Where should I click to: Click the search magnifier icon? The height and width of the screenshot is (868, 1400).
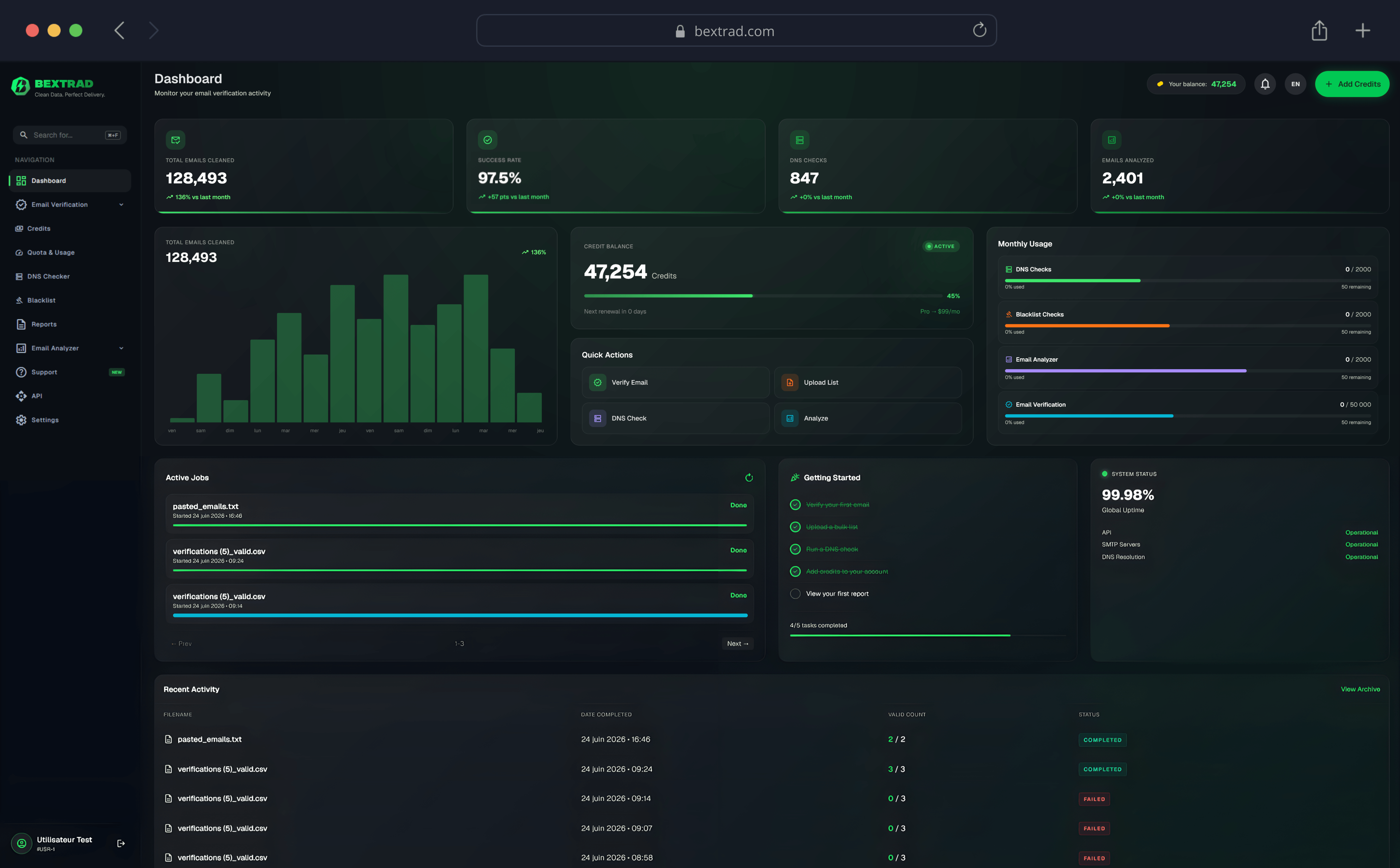pos(24,135)
